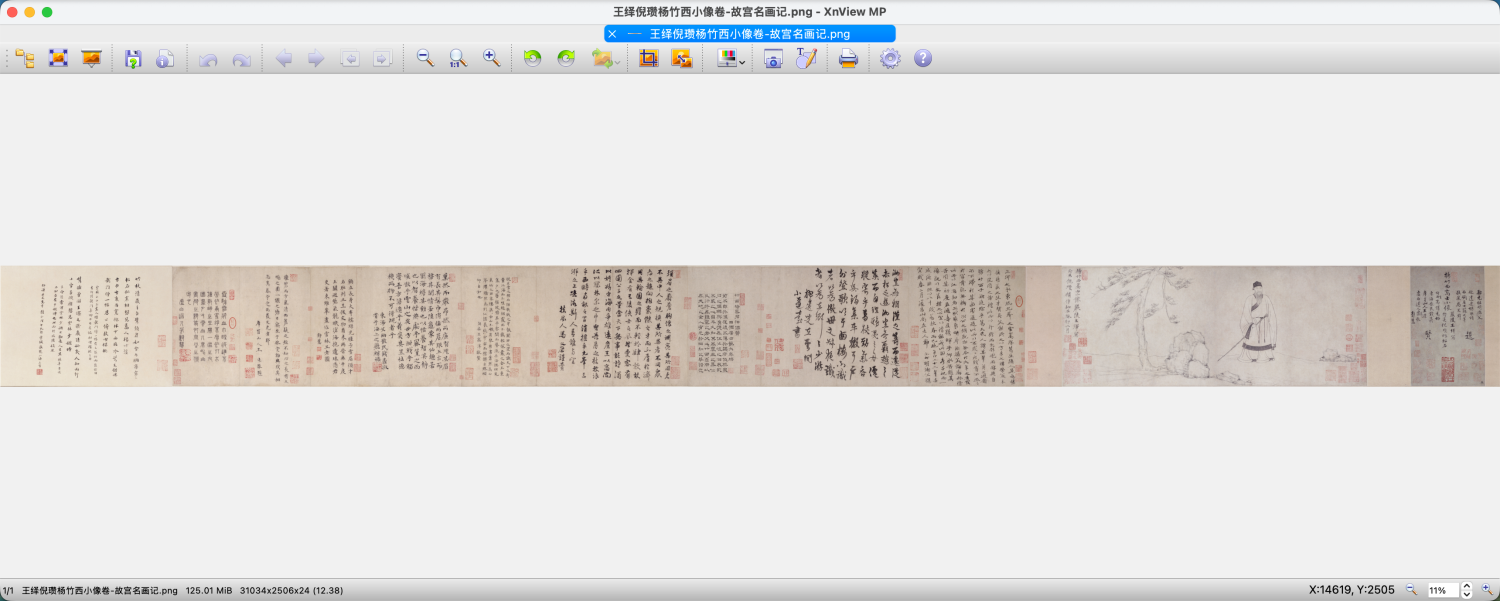Rotate the image clockwise
Image resolution: width=1500 pixels, height=601 pixels.
pyautogui.click(x=566, y=59)
